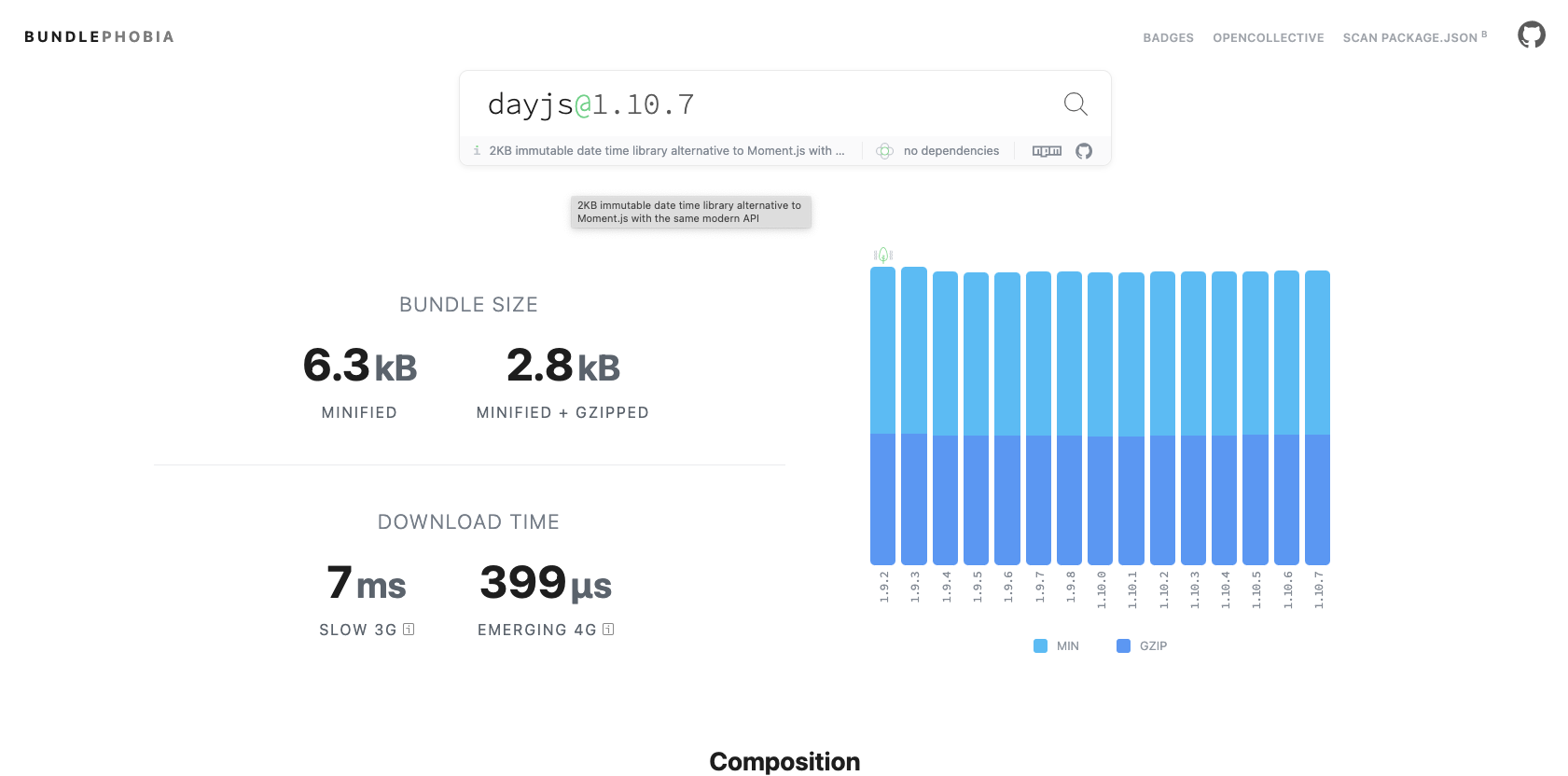
Task: Open SCAN PACKAGE.JSON
Action: click(x=1414, y=37)
